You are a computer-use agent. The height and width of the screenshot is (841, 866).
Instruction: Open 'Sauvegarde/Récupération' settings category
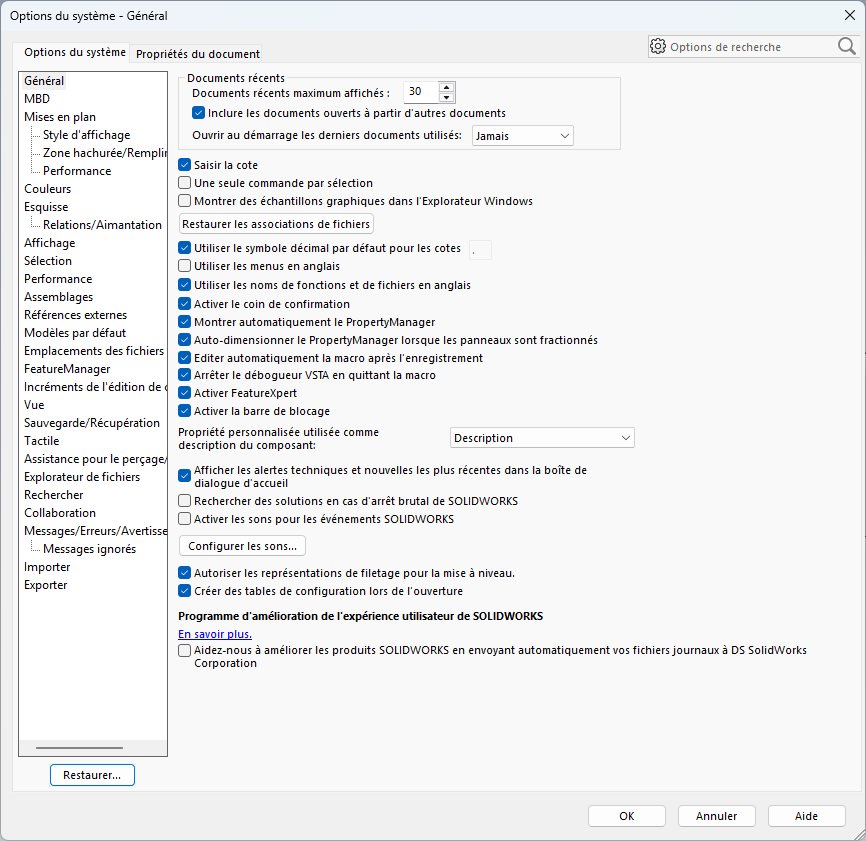pos(92,423)
